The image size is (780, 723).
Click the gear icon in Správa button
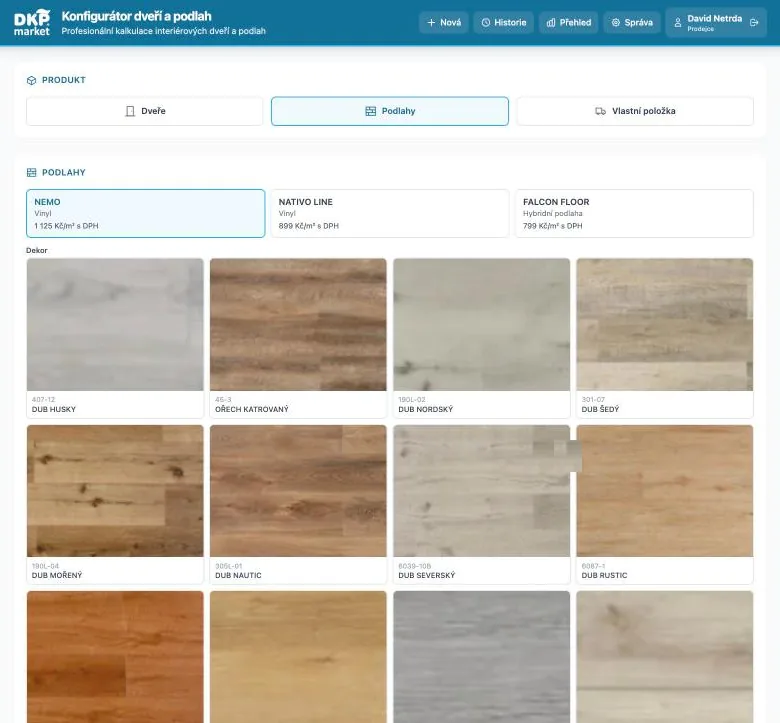tap(616, 22)
